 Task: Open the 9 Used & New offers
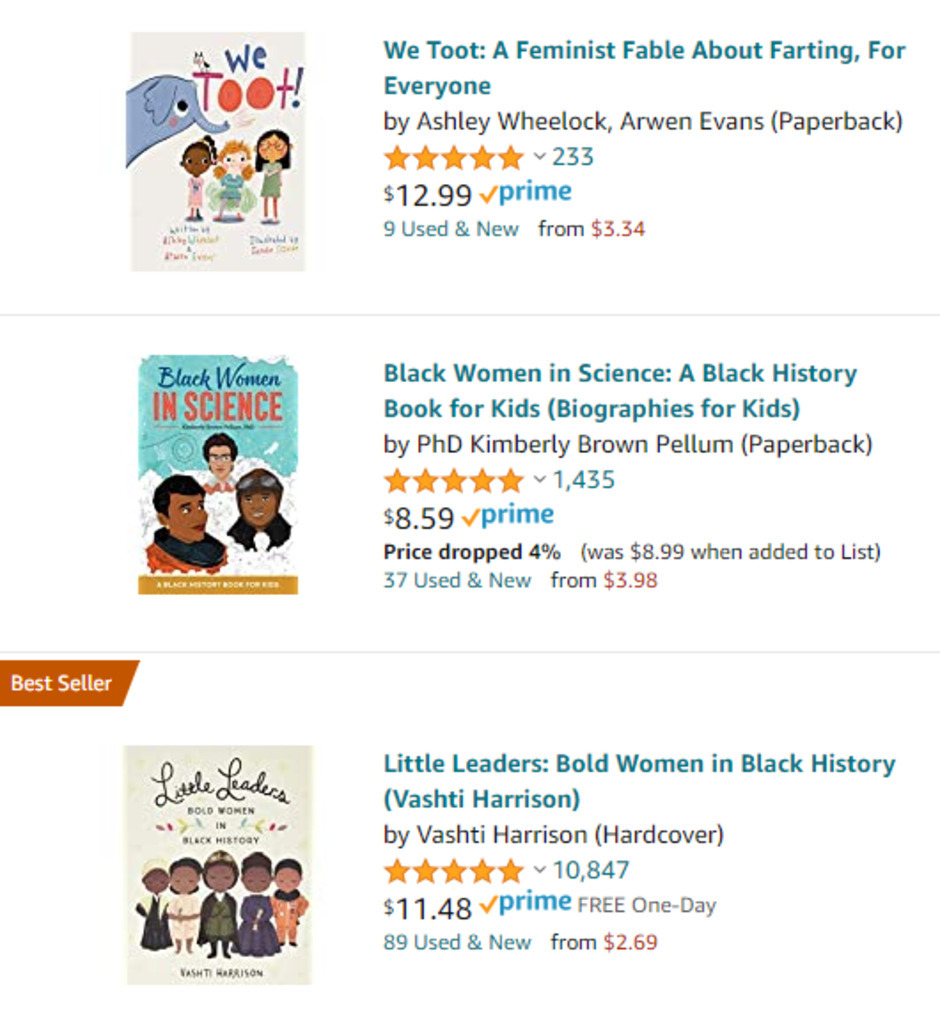click(x=451, y=229)
